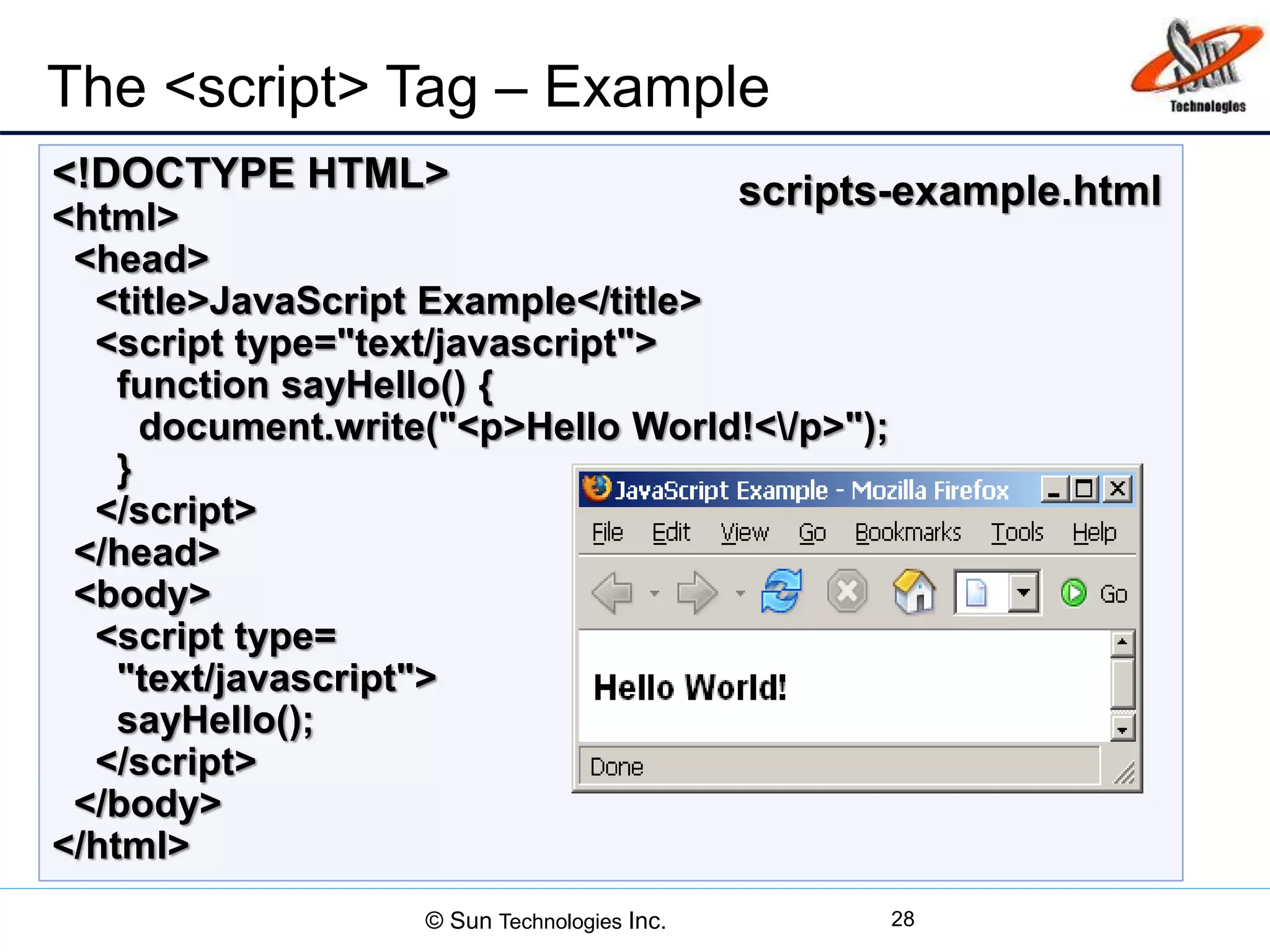Click the 'Go' label beside green arrow
The width and height of the screenshot is (1270, 952).
1113,594
